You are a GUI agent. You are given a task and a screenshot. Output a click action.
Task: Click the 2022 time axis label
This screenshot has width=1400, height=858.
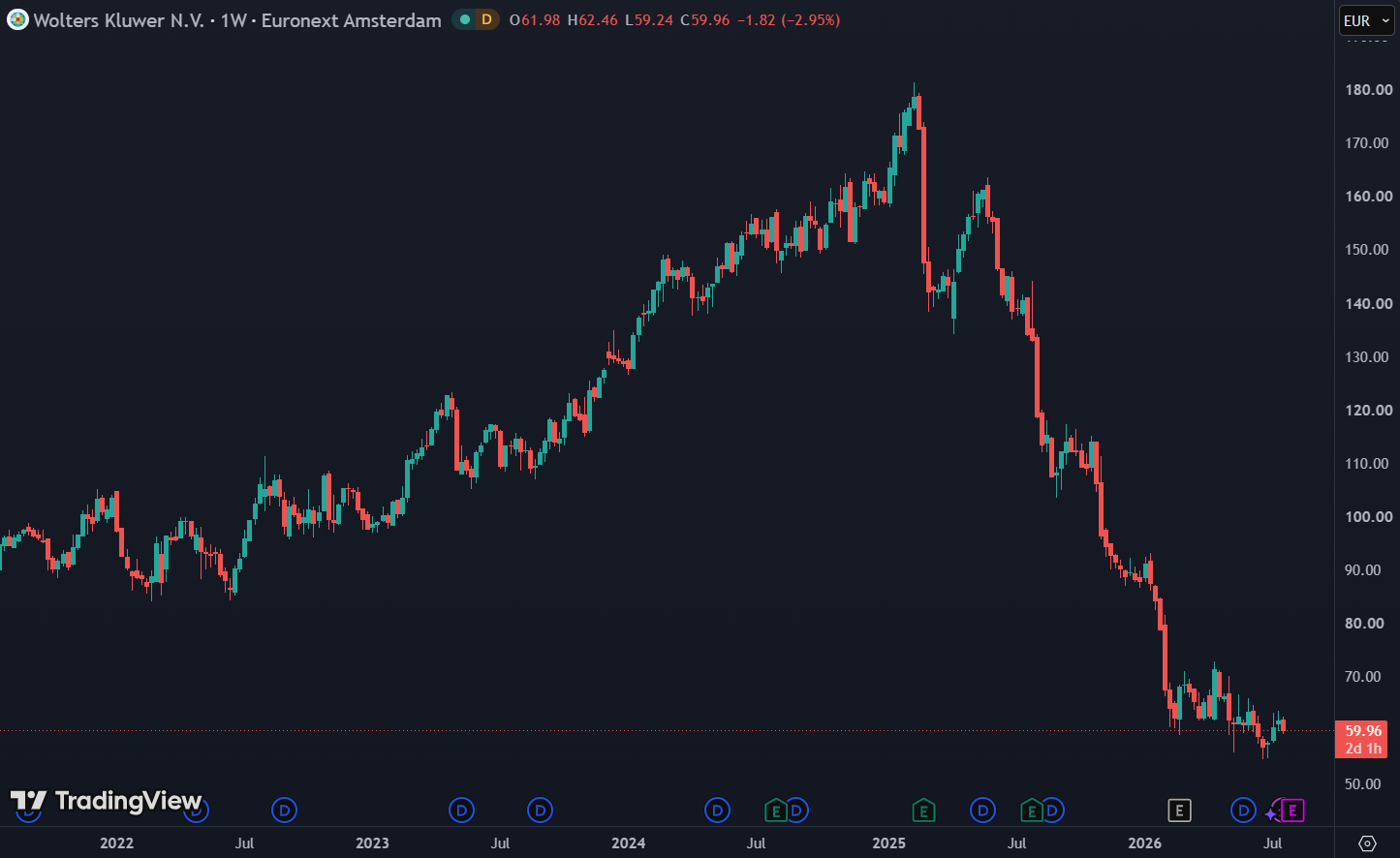point(117,843)
